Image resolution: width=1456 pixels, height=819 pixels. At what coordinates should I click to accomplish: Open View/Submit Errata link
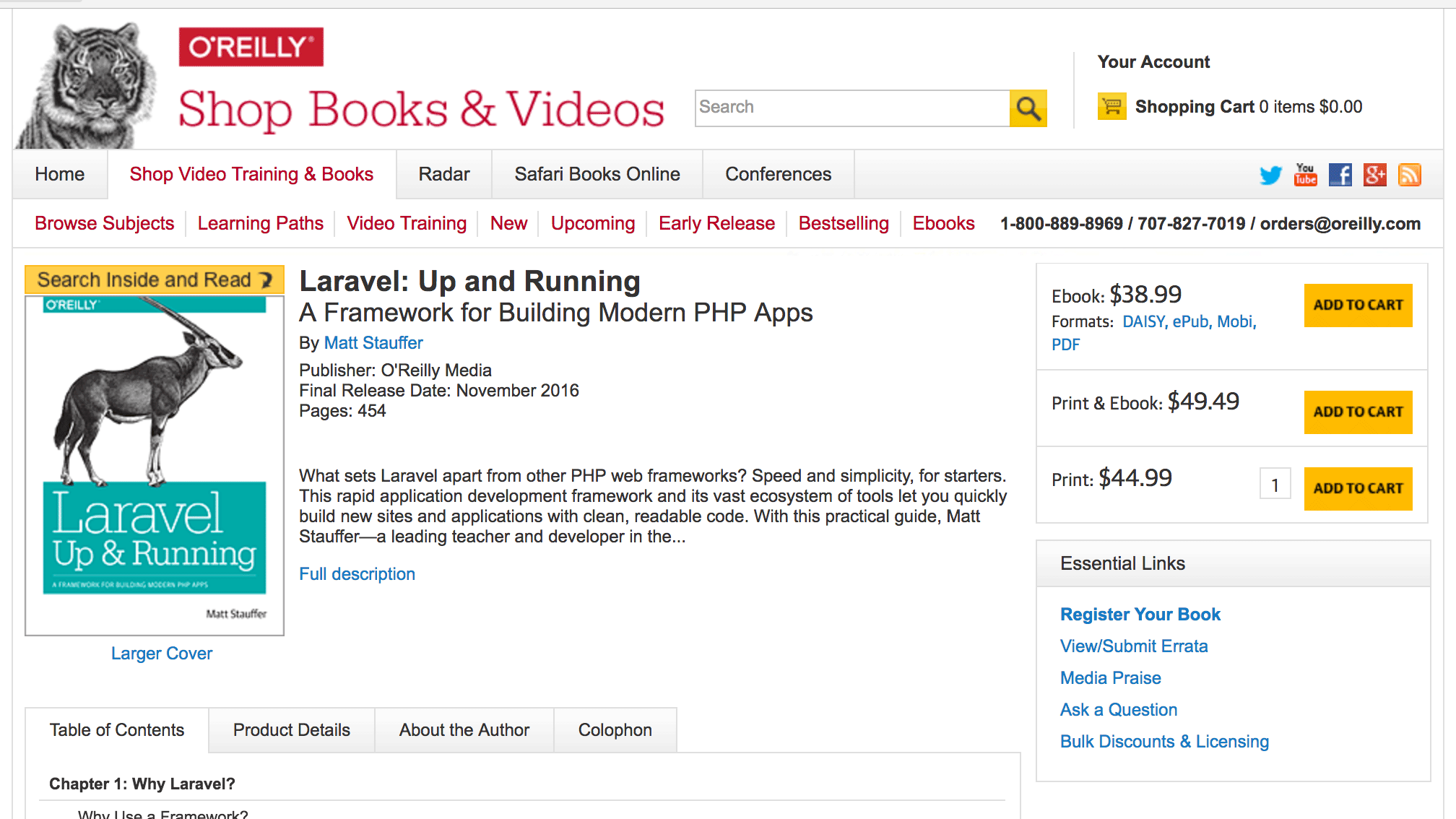click(x=1134, y=646)
